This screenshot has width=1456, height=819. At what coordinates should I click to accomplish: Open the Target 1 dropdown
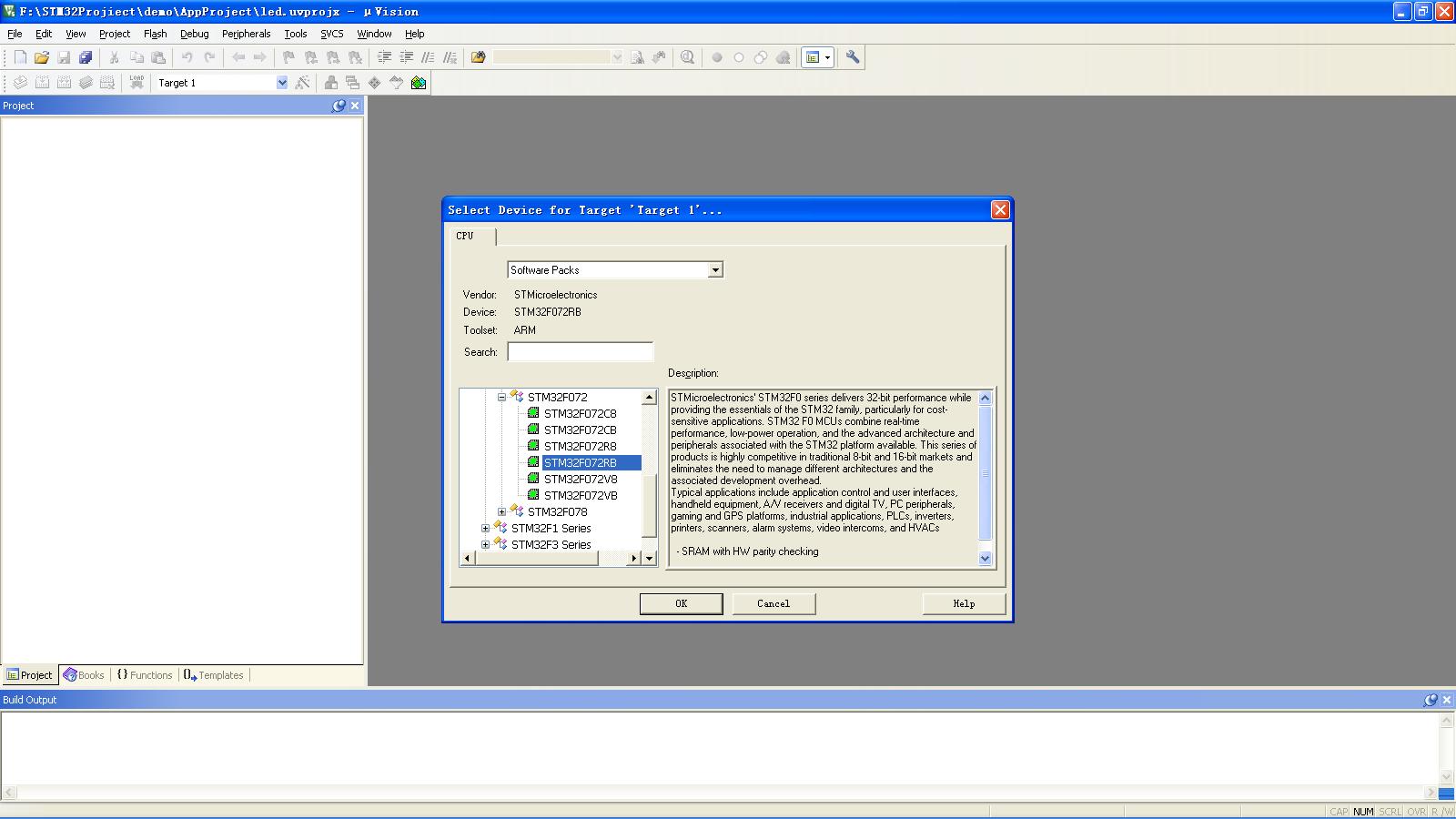(x=282, y=83)
